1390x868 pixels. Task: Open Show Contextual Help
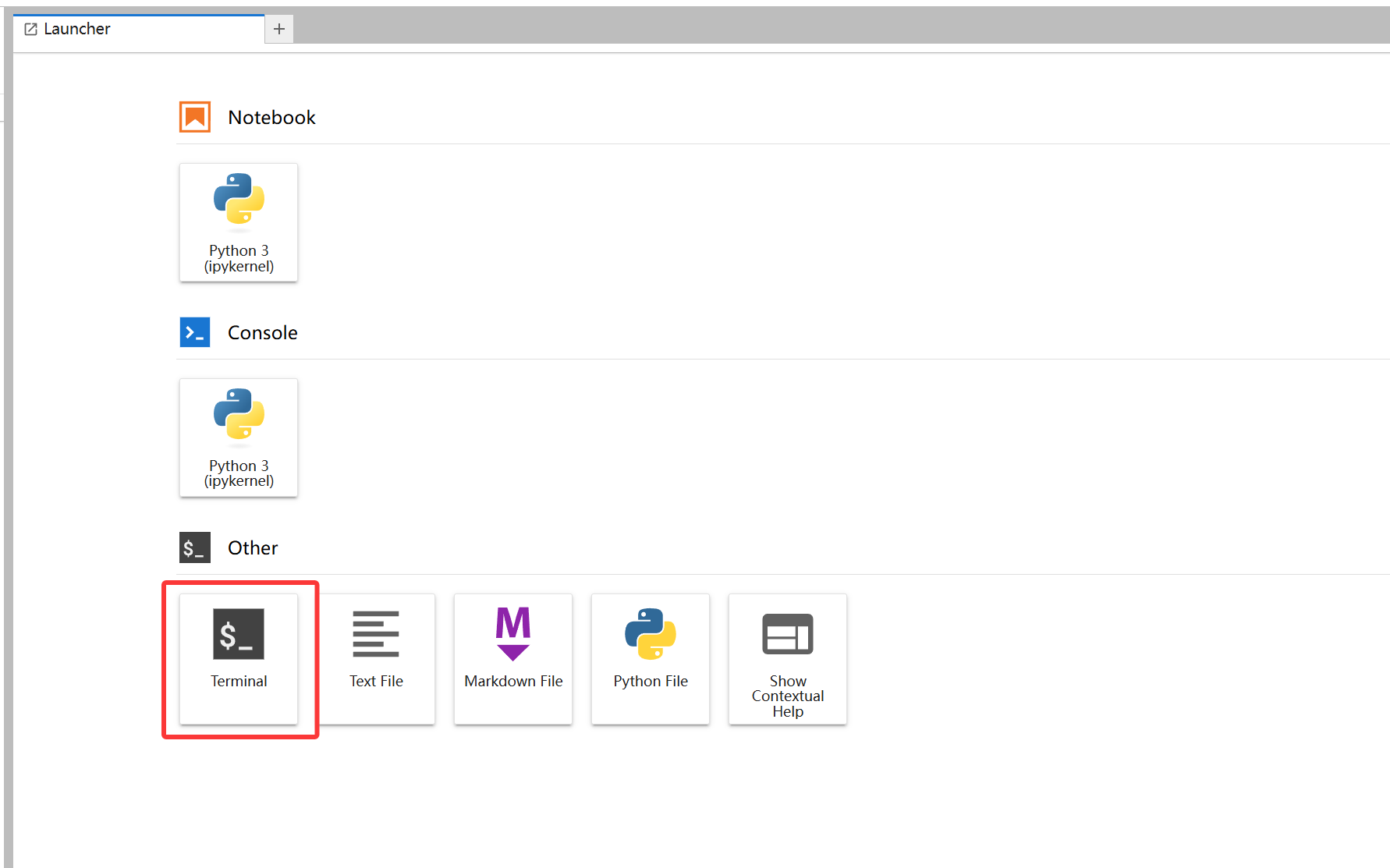pos(788,659)
